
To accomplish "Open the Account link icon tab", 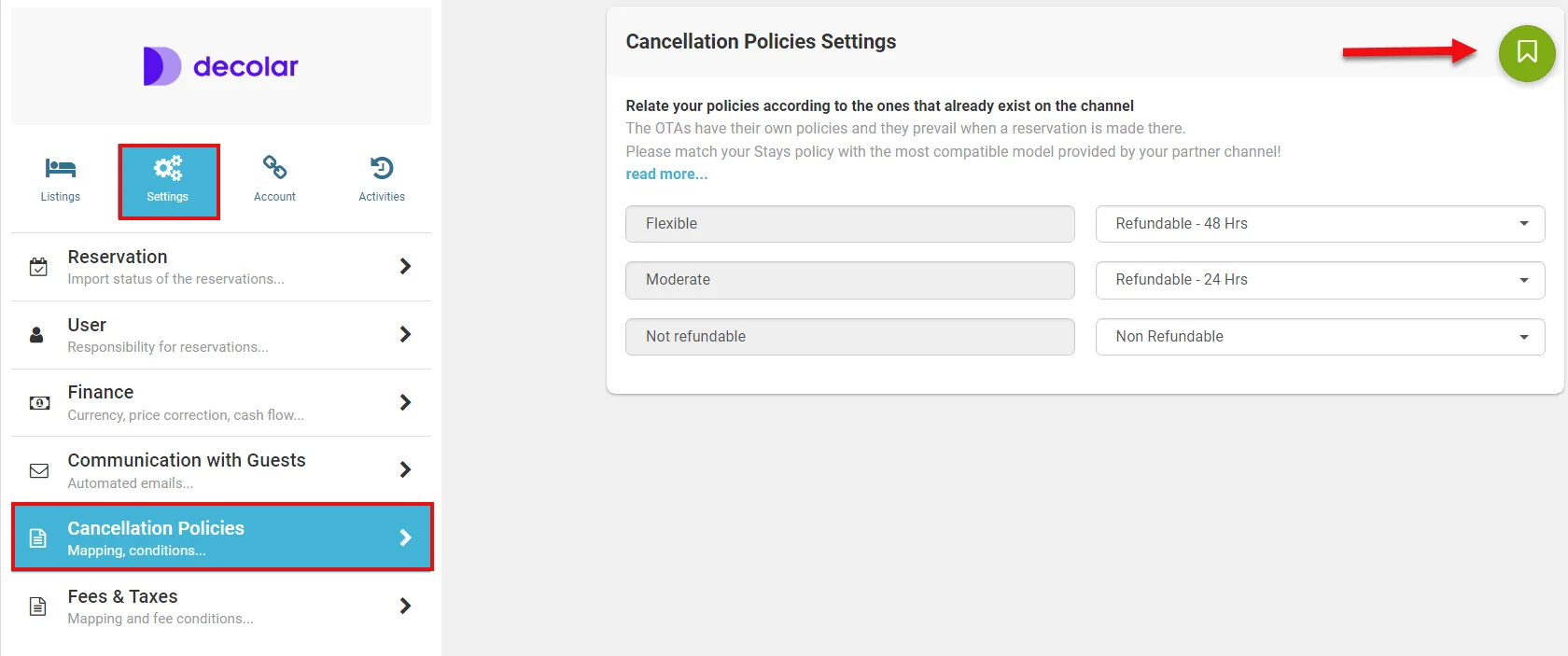I will [x=274, y=169].
